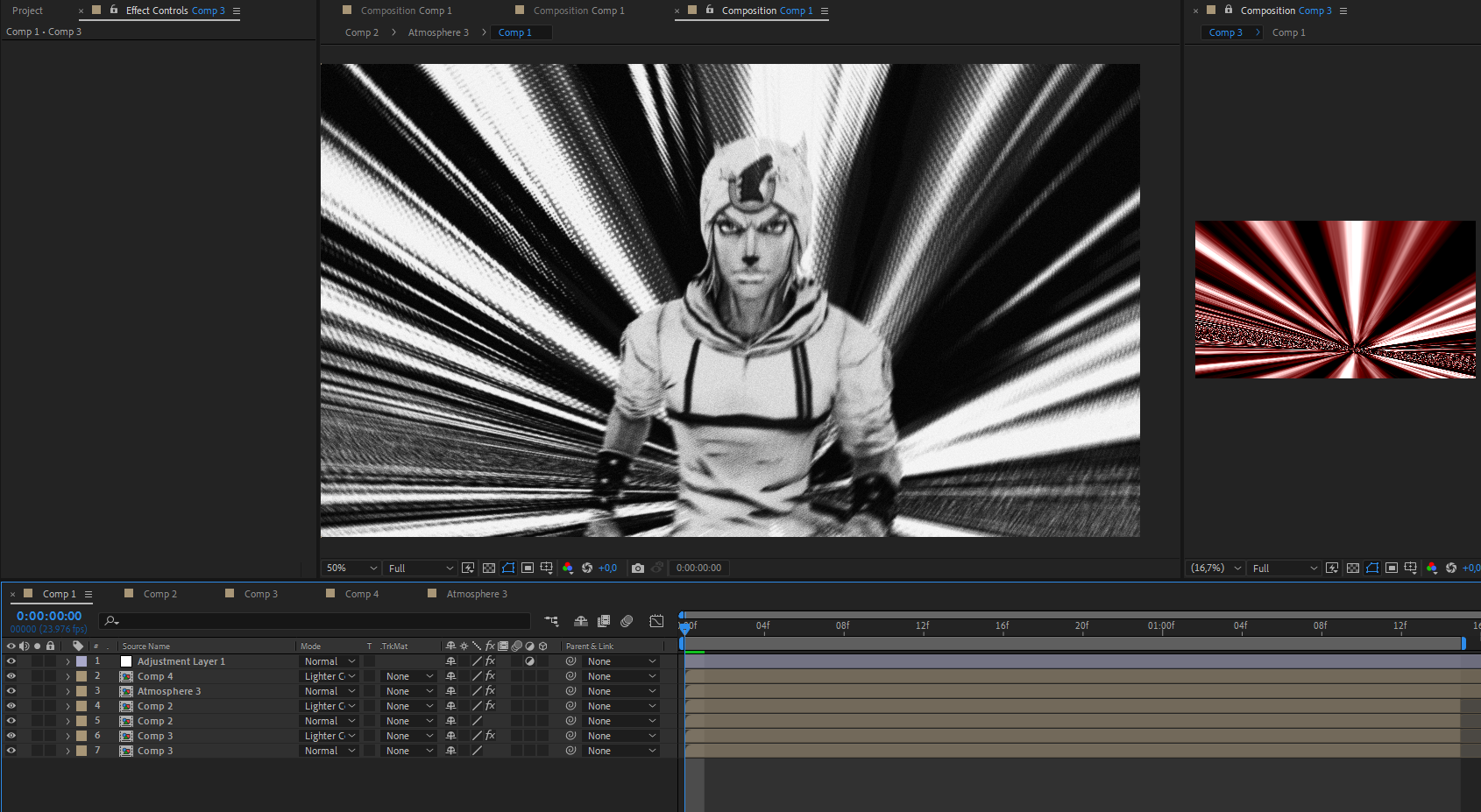
Task: Expand Adjustment Layer 1 properties
Action: click(67, 661)
